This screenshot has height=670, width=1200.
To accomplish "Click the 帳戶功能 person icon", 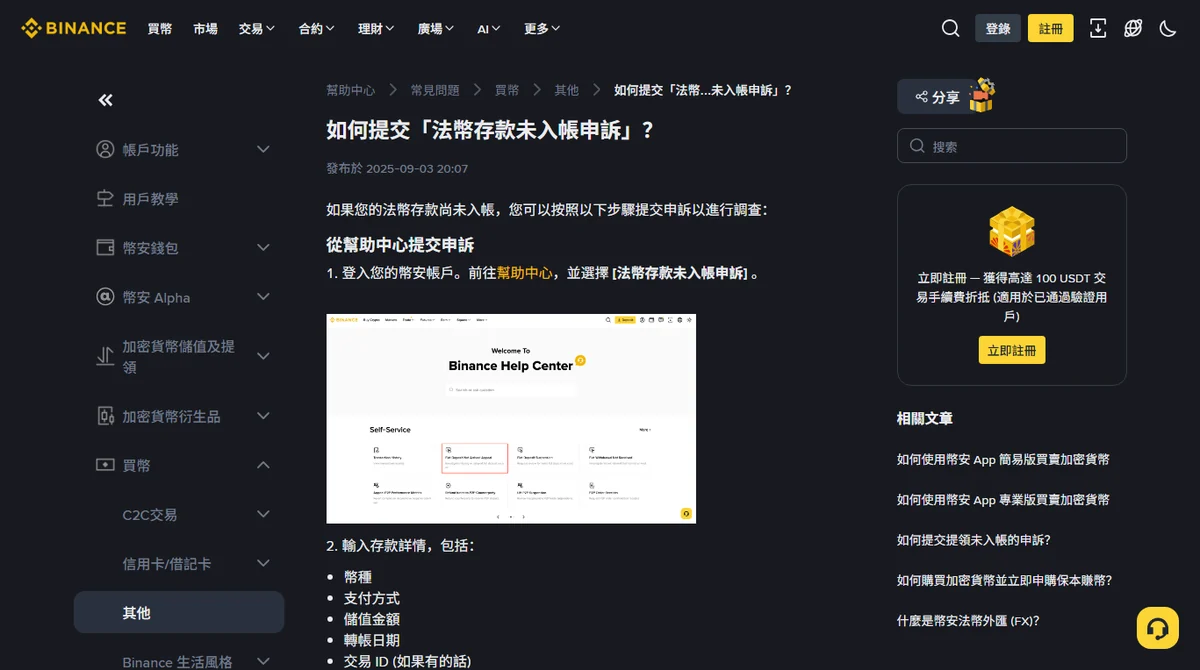I will pyautogui.click(x=105, y=149).
